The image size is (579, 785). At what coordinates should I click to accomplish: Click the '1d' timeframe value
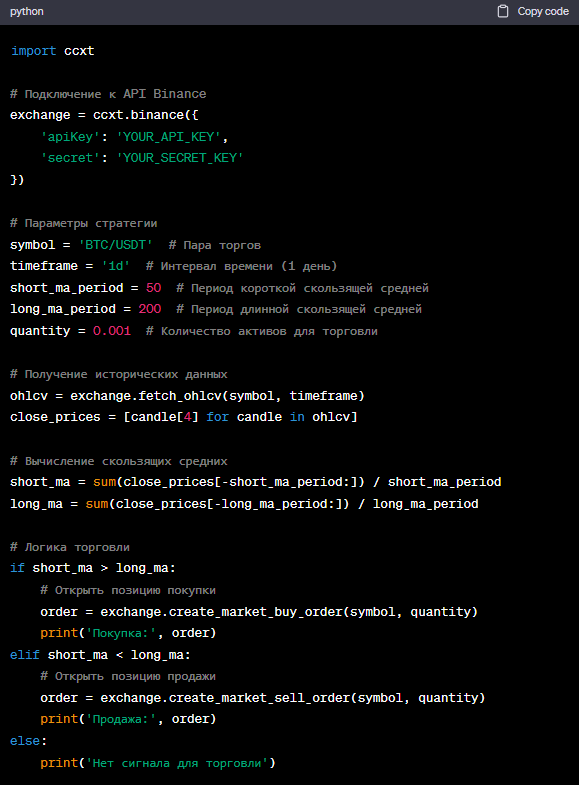pos(116,266)
